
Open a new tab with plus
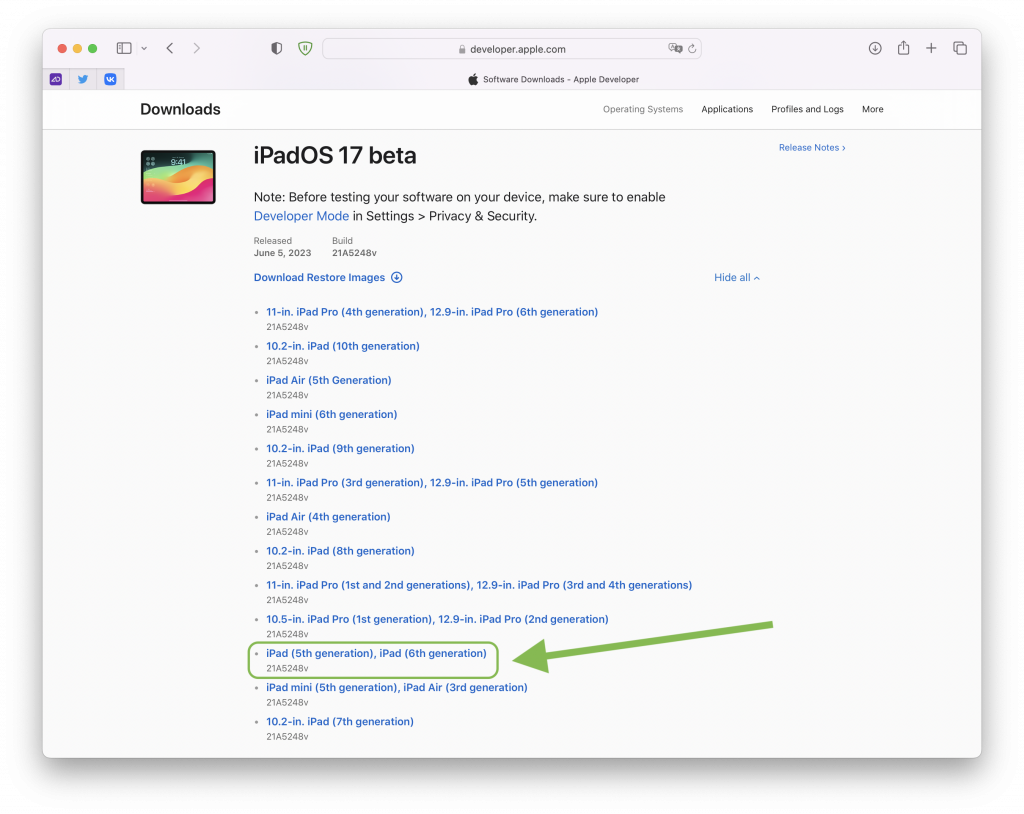[x=931, y=48]
